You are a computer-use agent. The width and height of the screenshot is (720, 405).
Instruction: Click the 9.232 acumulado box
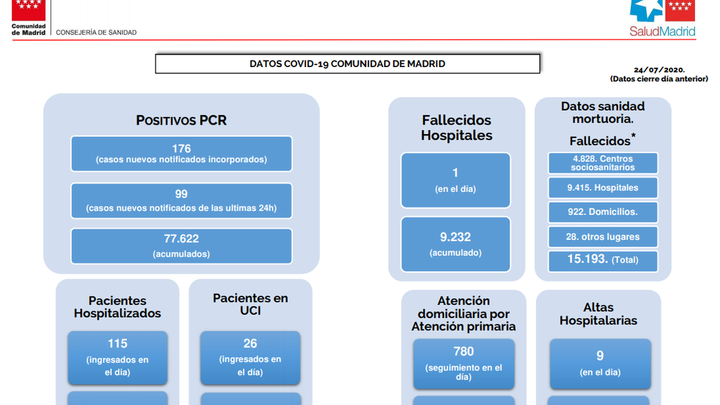pos(455,244)
